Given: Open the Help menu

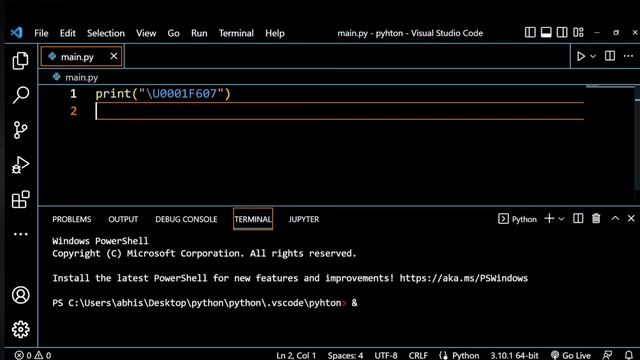Looking at the screenshot, I should (275, 33).
